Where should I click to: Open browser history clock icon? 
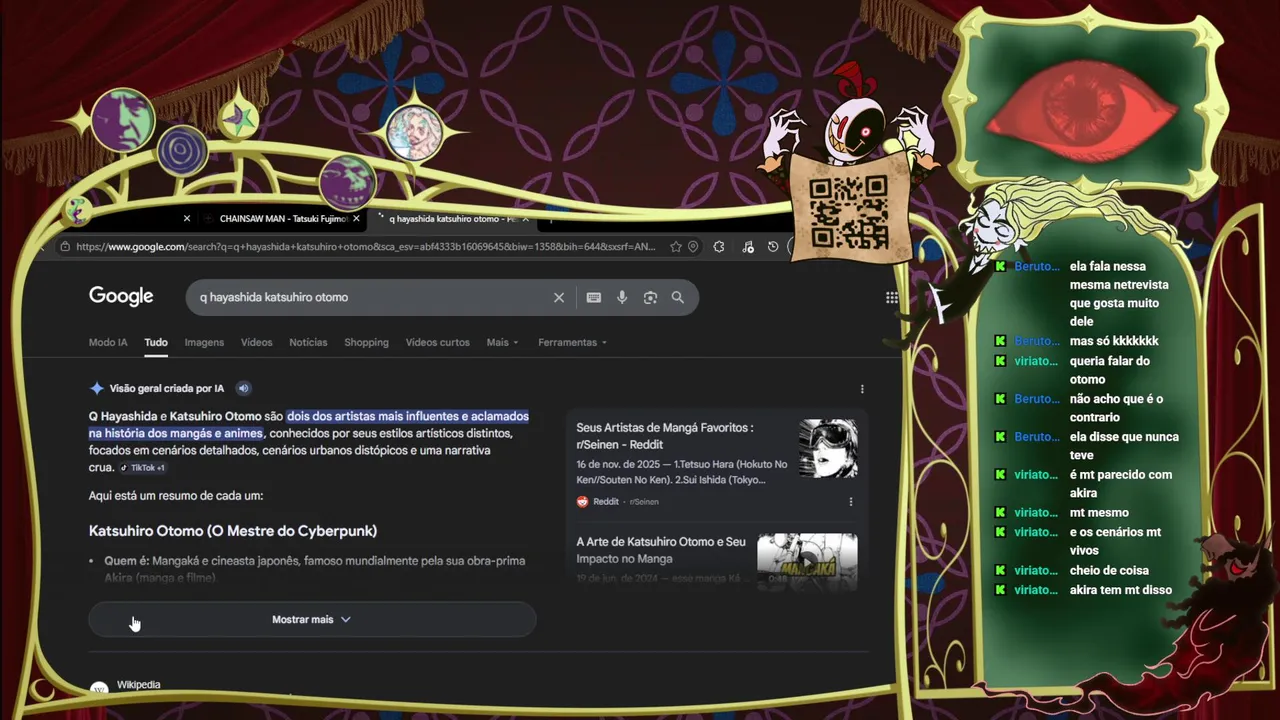(773, 246)
